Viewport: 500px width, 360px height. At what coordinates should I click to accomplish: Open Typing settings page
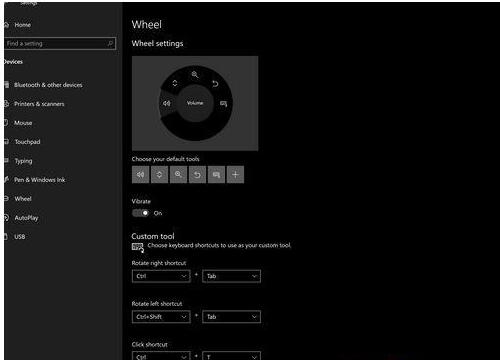[x=23, y=161]
